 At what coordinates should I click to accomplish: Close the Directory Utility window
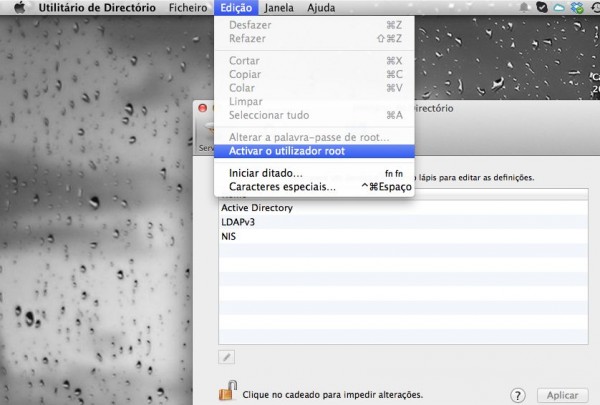[x=202, y=108]
